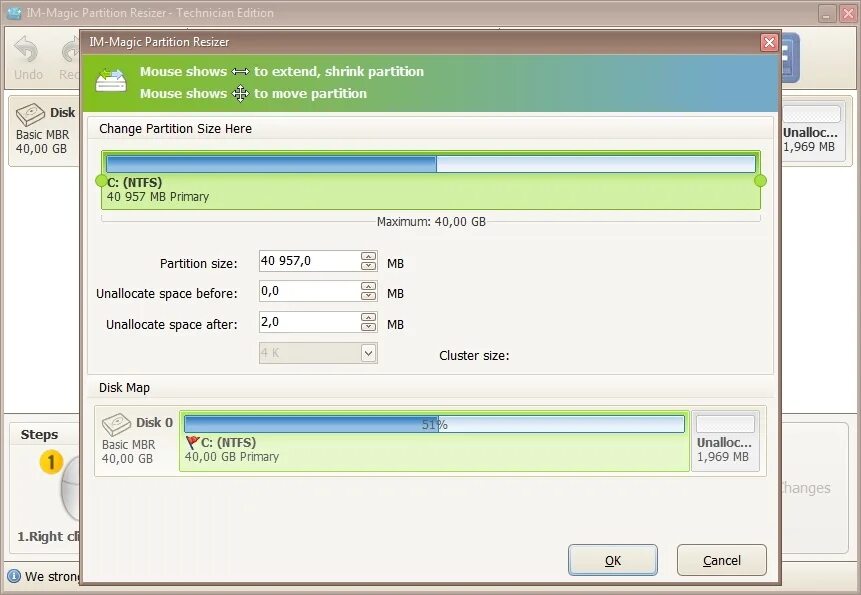Select Unalloc block in main window disk list

(812, 132)
